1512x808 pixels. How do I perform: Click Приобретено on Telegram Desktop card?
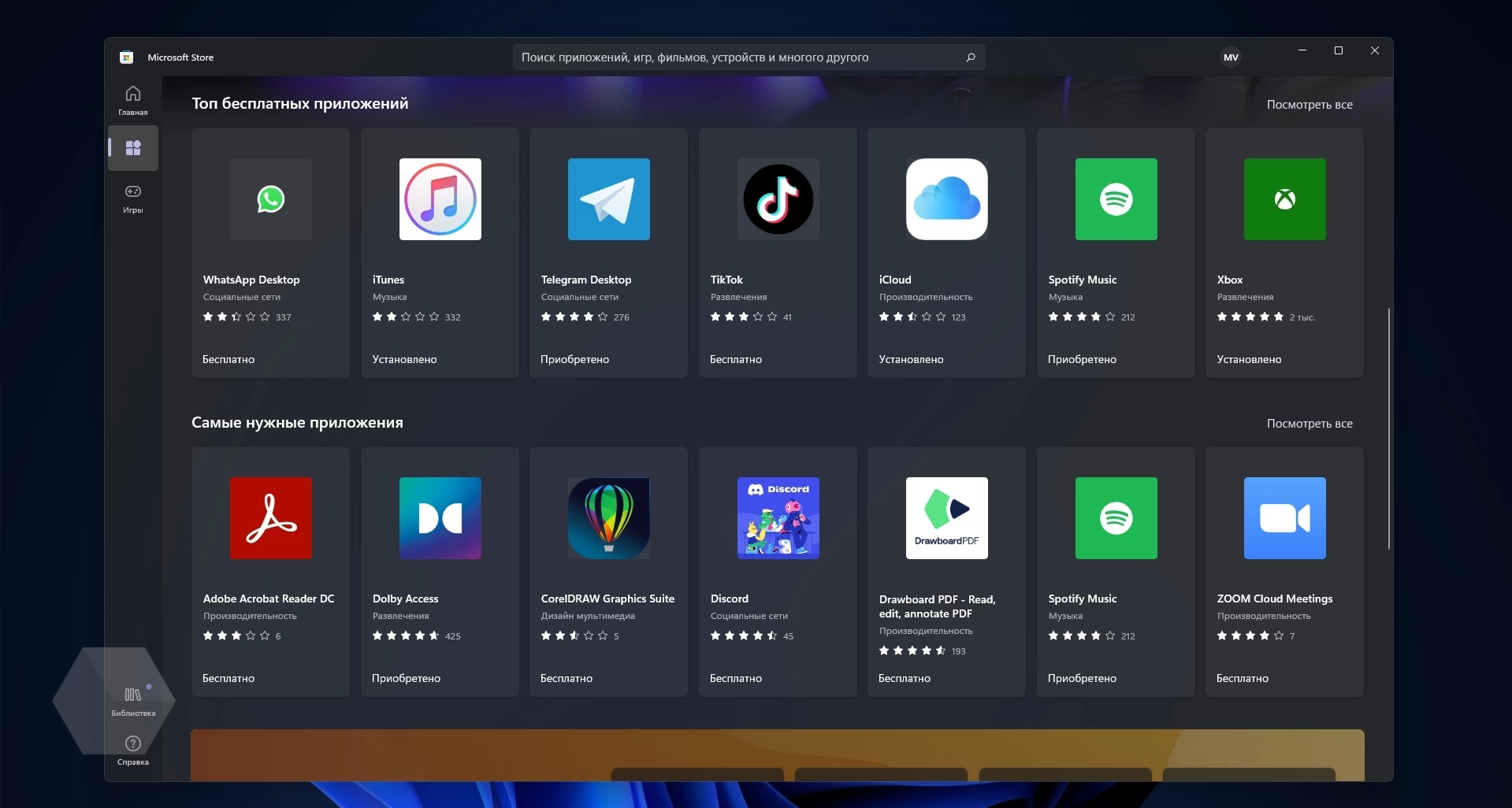(x=574, y=359)
